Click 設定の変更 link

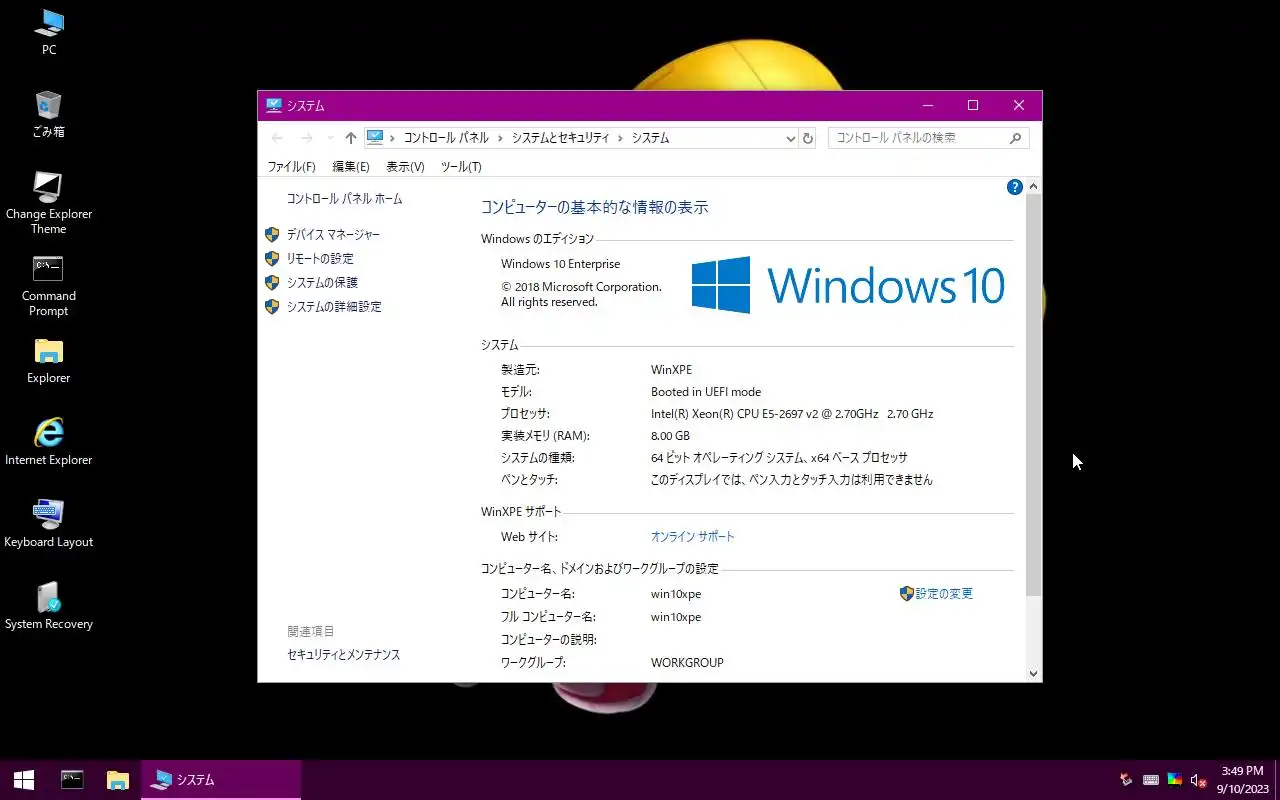tap(944, 594)
